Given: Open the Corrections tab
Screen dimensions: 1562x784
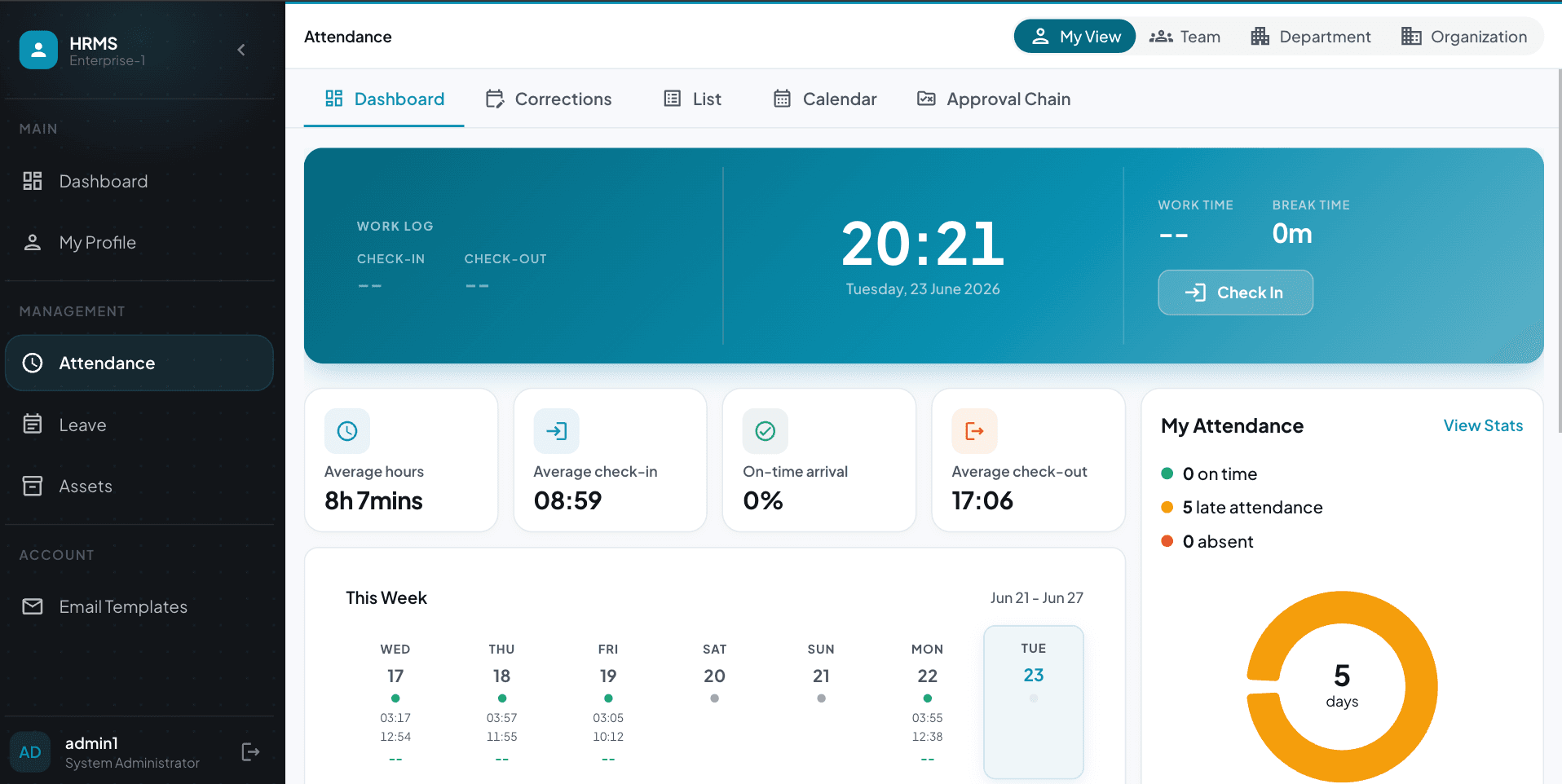Looking at the screenshot, I should point(549,99).
